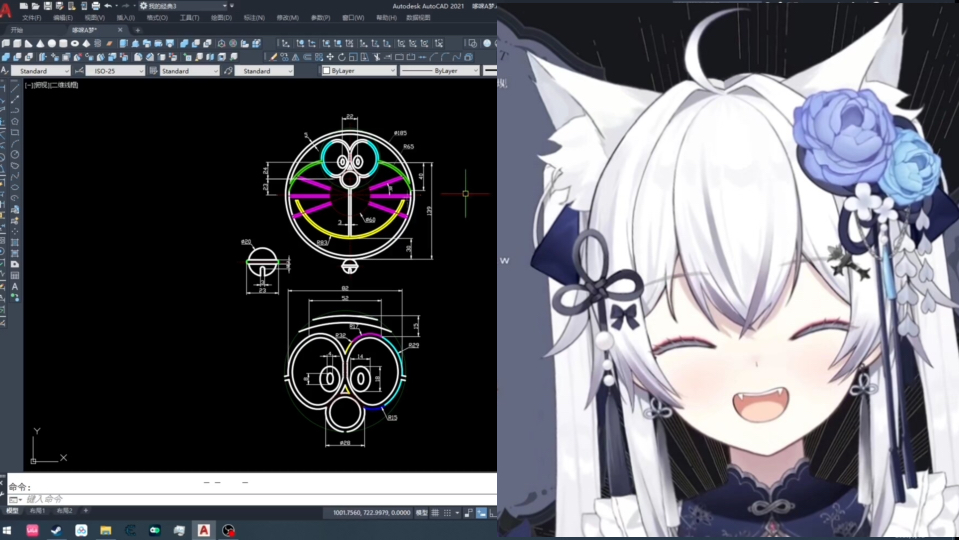Select the Ellipse tool in Draw toolbar
Viewport: 959px width, 540px height.
coord(15,187)
